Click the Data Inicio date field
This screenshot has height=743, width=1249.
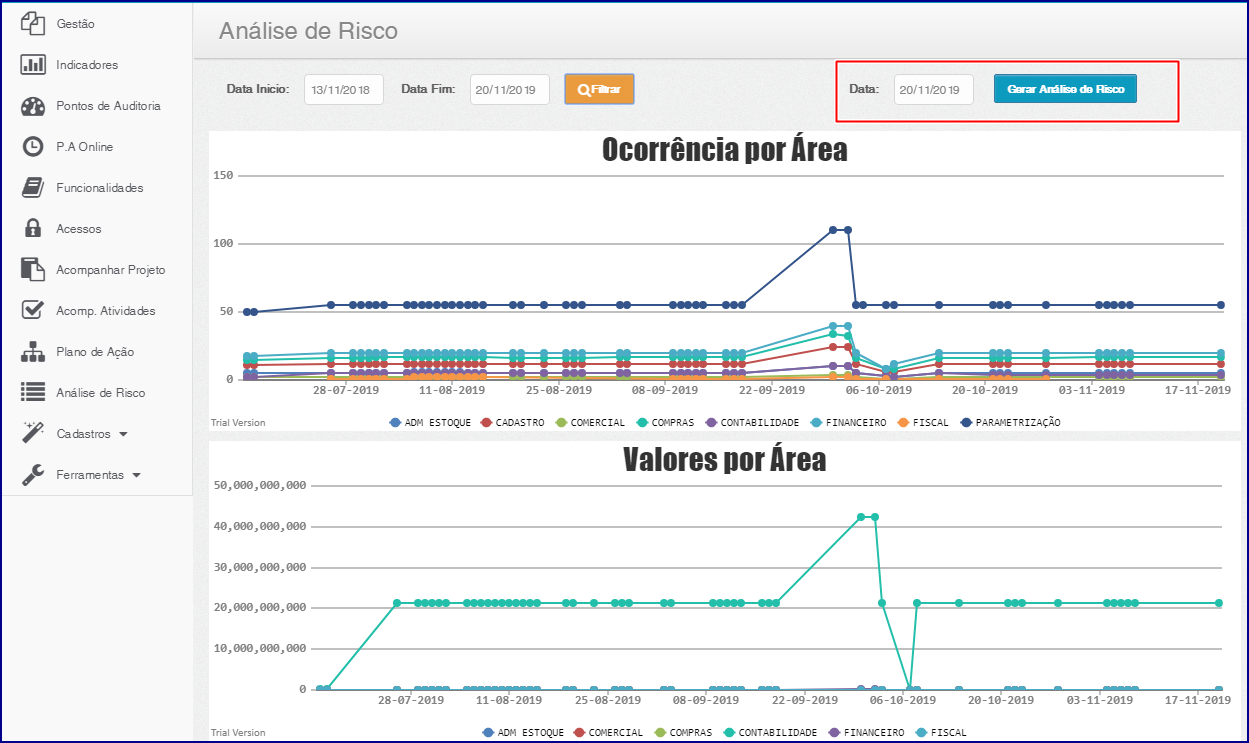(x=344, y=90)
